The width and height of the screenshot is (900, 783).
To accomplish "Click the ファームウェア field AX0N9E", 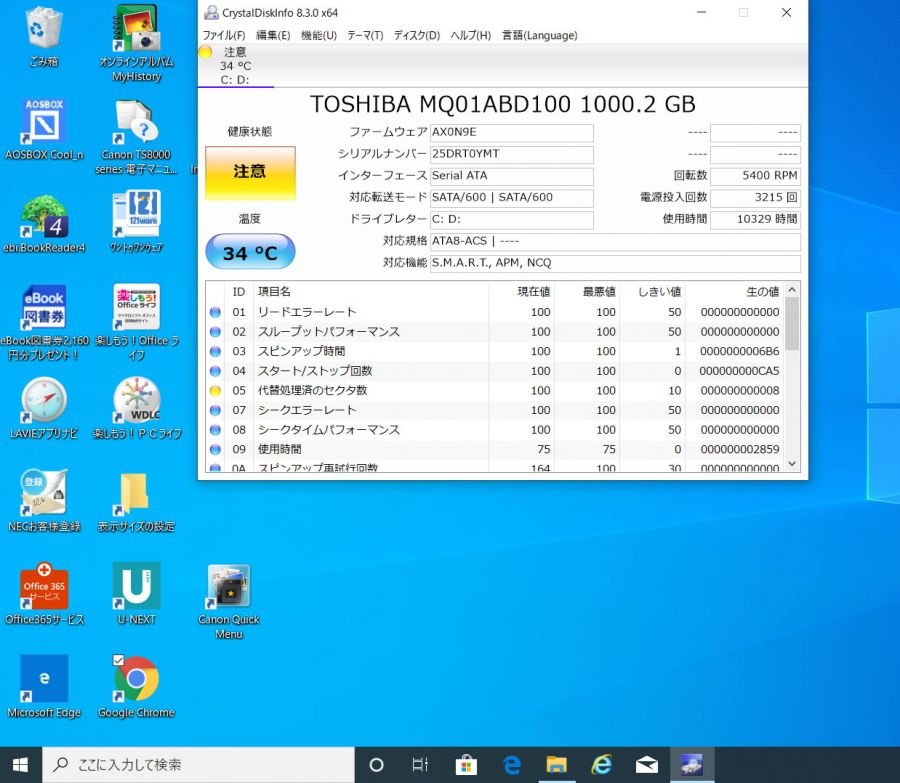I will (511, 132).
